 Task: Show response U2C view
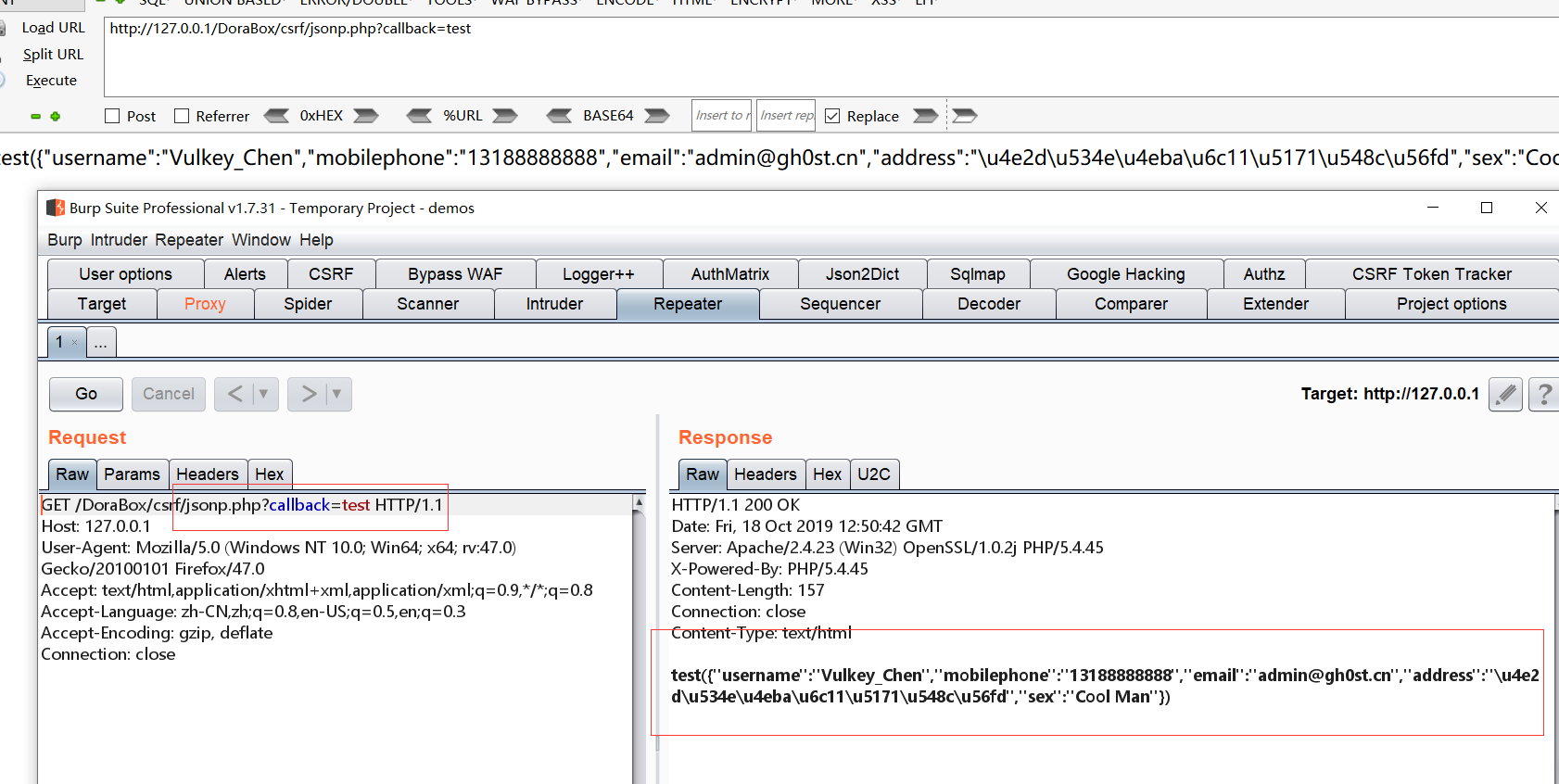point(874,474)
